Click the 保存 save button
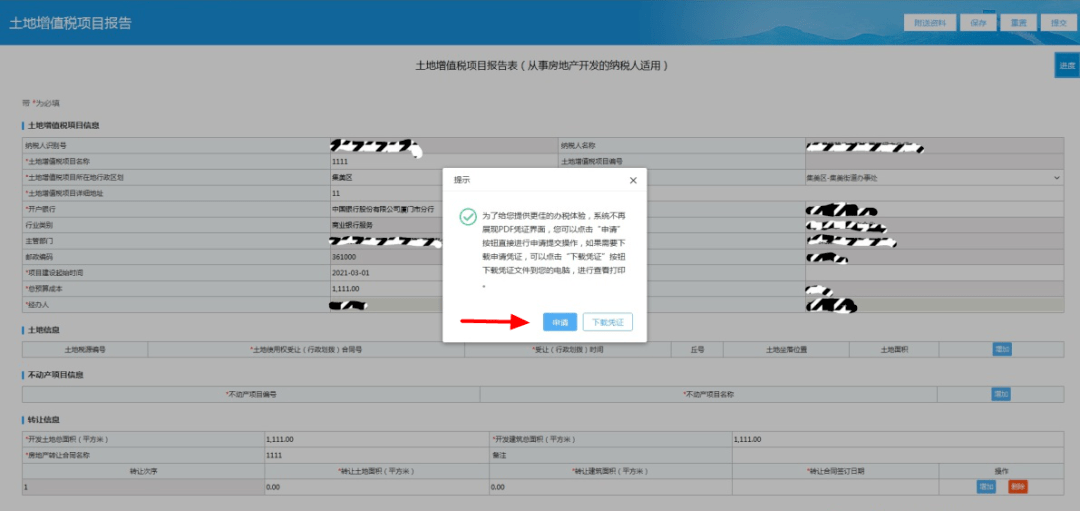 tap(978, 23)
